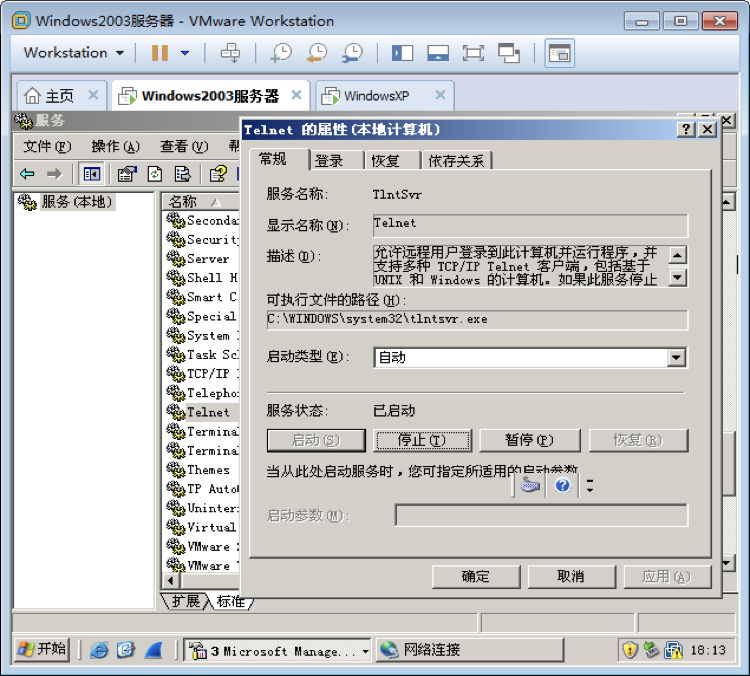Screen dimensions: 750x676
Task: Switch to the 扩展 view tab at bottom
Action: (186, 601)
